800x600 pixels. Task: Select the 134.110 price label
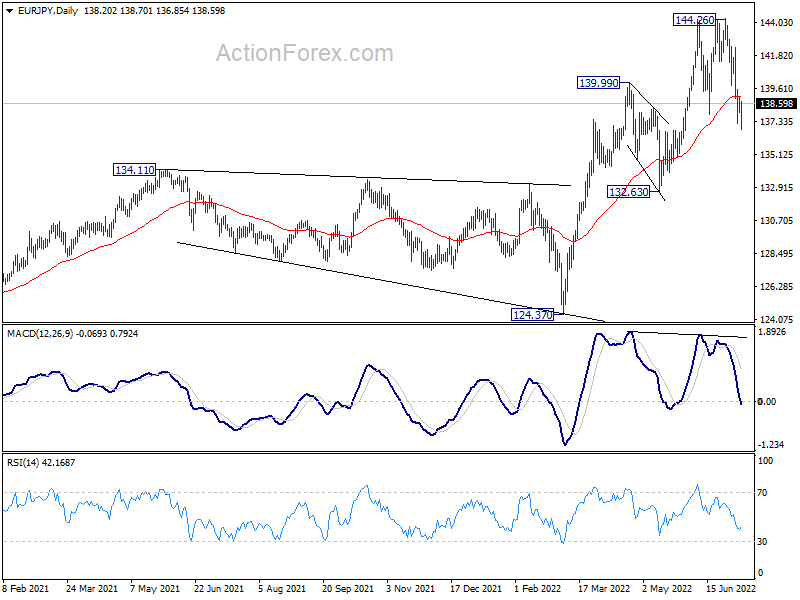pos(135,170)
